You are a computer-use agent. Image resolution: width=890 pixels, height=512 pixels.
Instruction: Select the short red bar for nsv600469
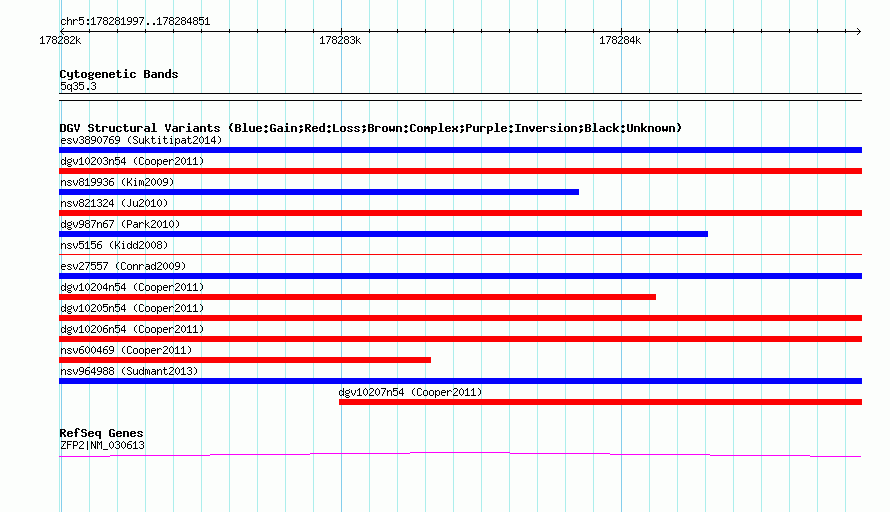pyautogui.click(x=245, y=360)
